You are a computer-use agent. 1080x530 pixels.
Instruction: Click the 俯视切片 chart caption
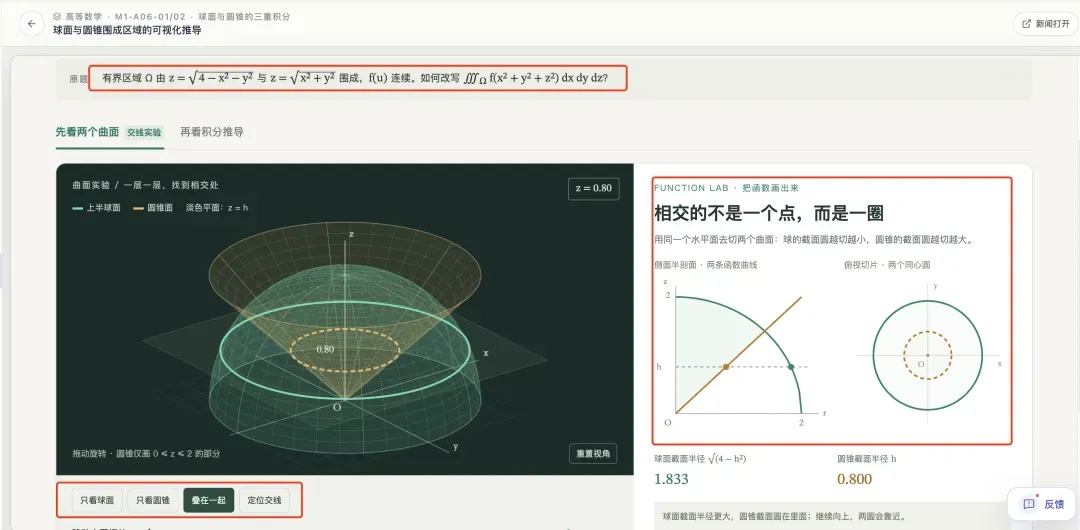click(886, 265)
